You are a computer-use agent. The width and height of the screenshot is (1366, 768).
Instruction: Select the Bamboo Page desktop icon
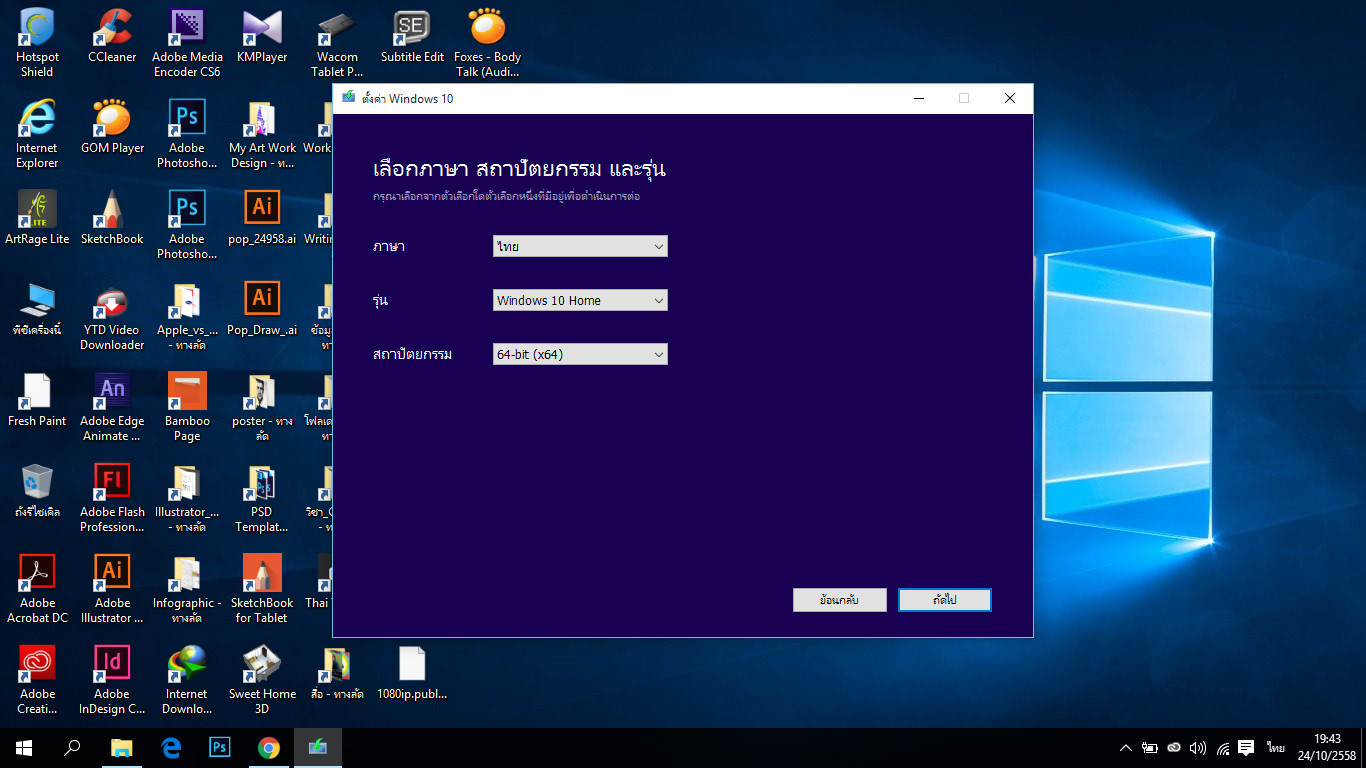[187, 407]
